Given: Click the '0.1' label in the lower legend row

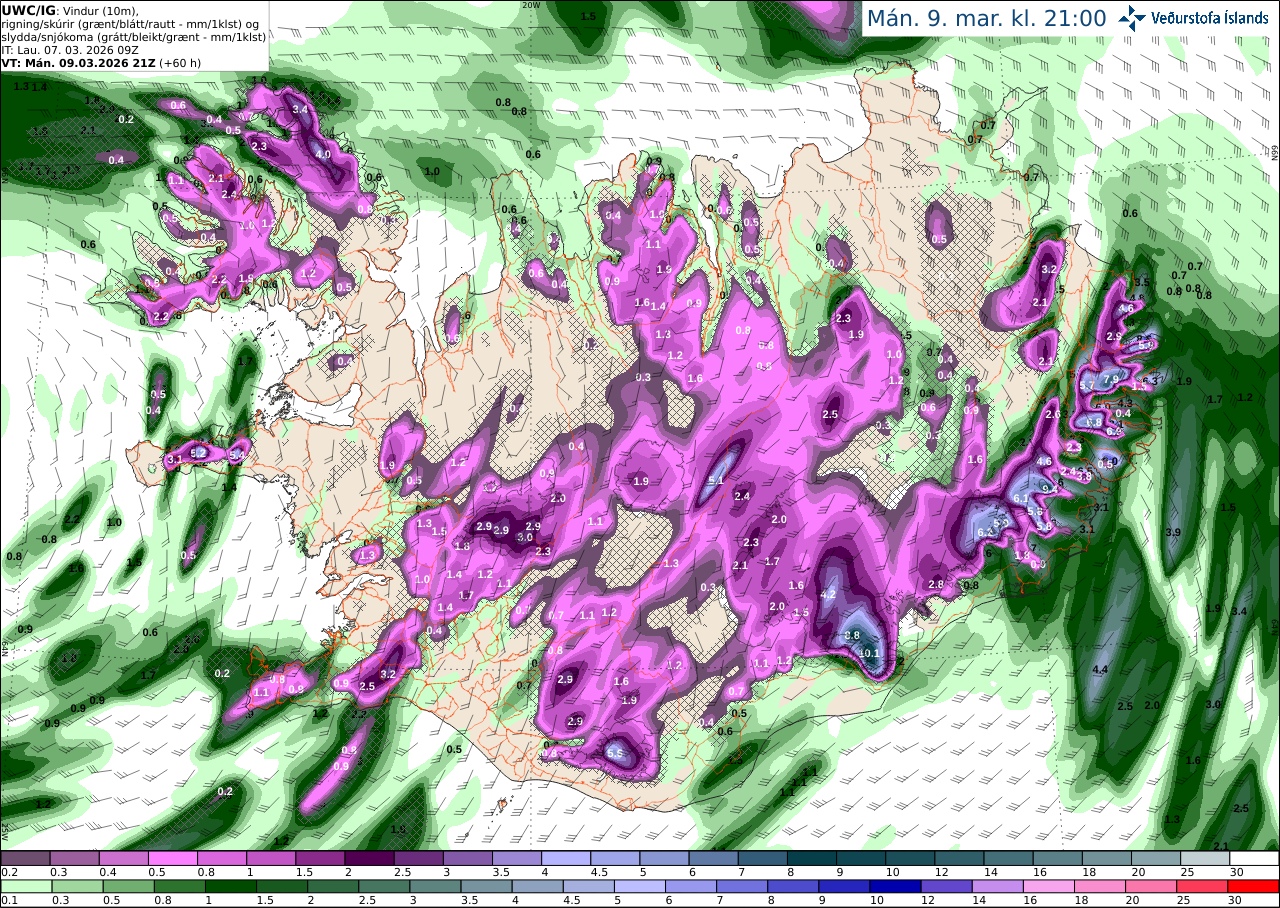Looking at the screenshot, I should pos(8,900).
